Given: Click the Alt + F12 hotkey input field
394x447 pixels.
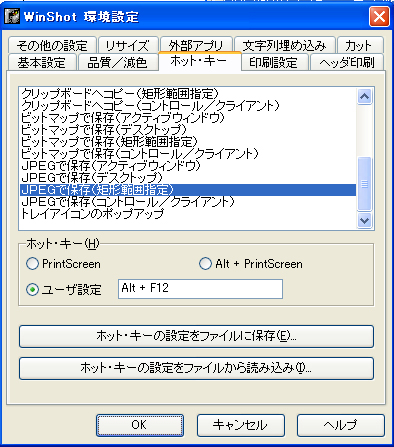Looking at the screenshot, I should coord(200,289).
